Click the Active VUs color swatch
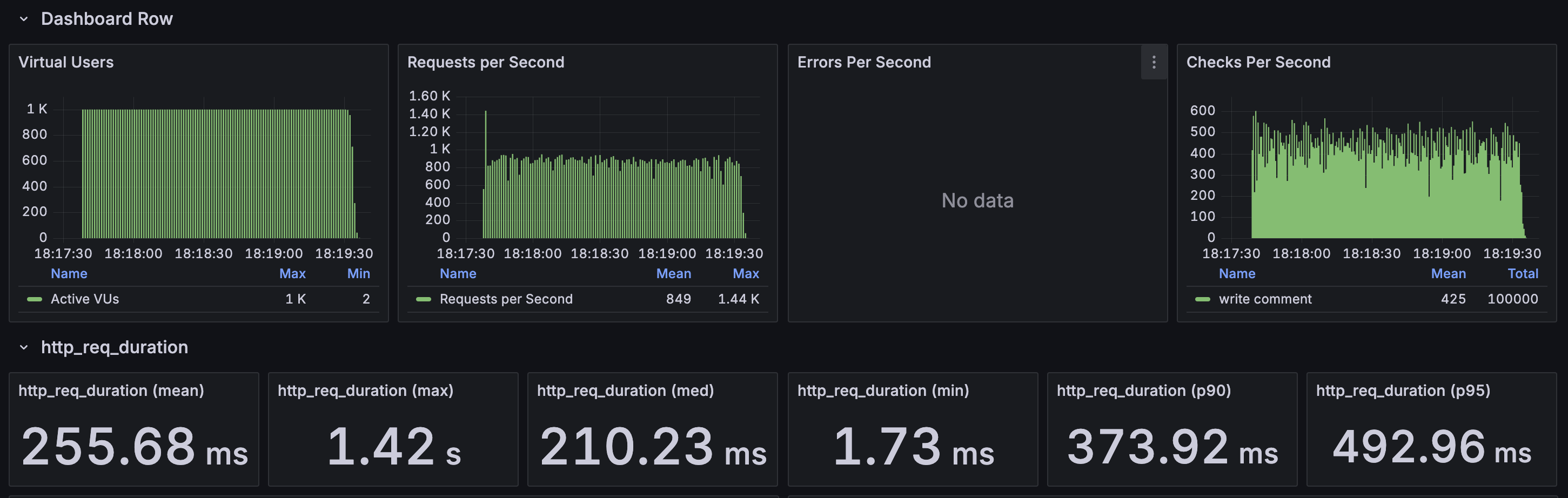1568x498 pixels. click(35, 300)
